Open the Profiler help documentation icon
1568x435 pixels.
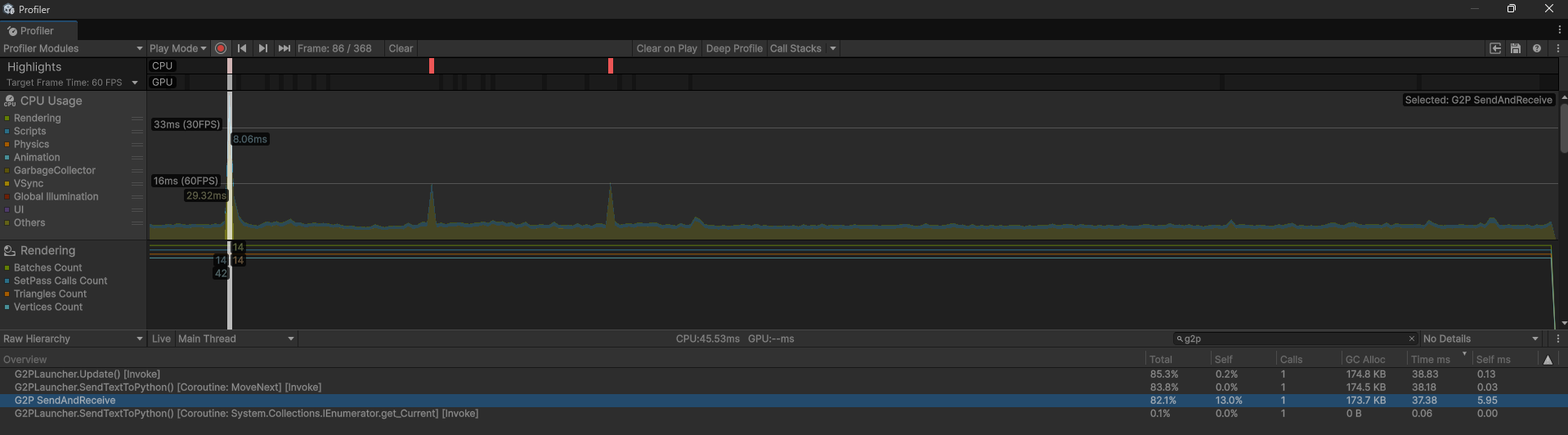1537,48
